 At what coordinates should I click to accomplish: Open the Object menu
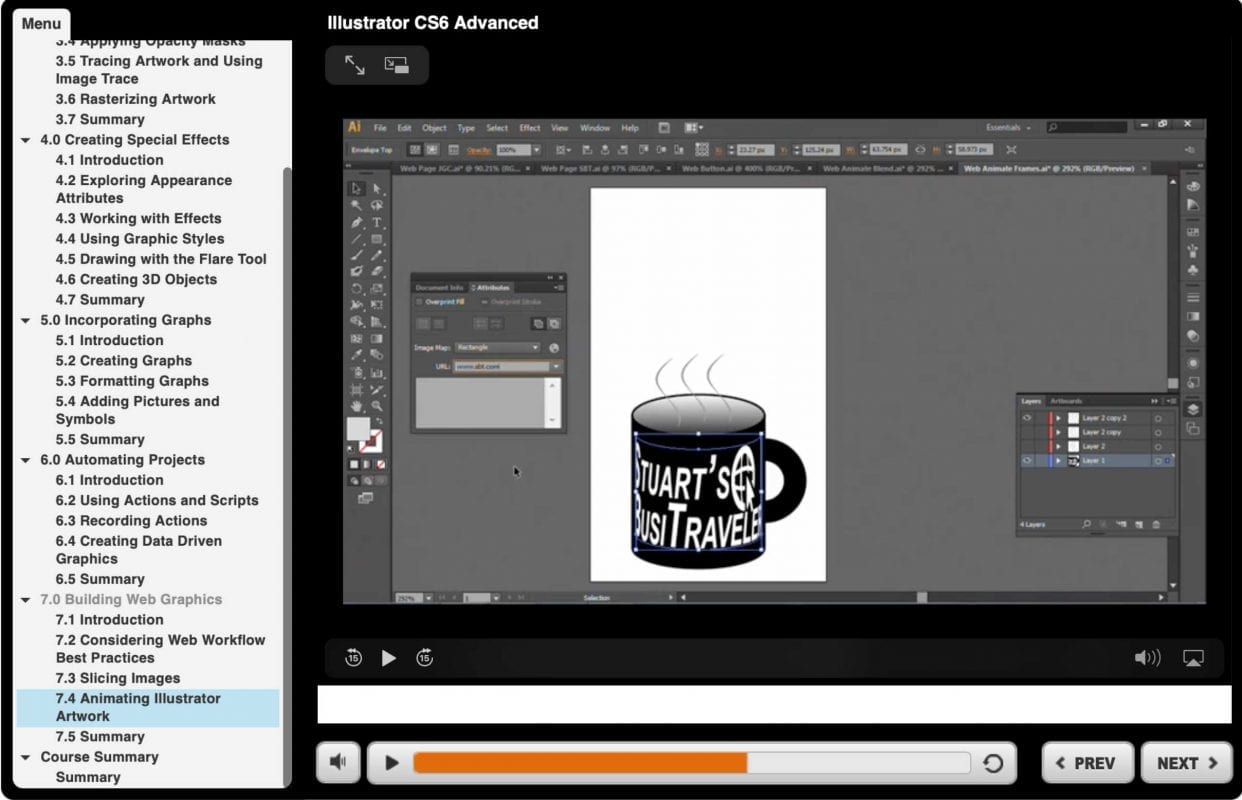pos(434,128)
